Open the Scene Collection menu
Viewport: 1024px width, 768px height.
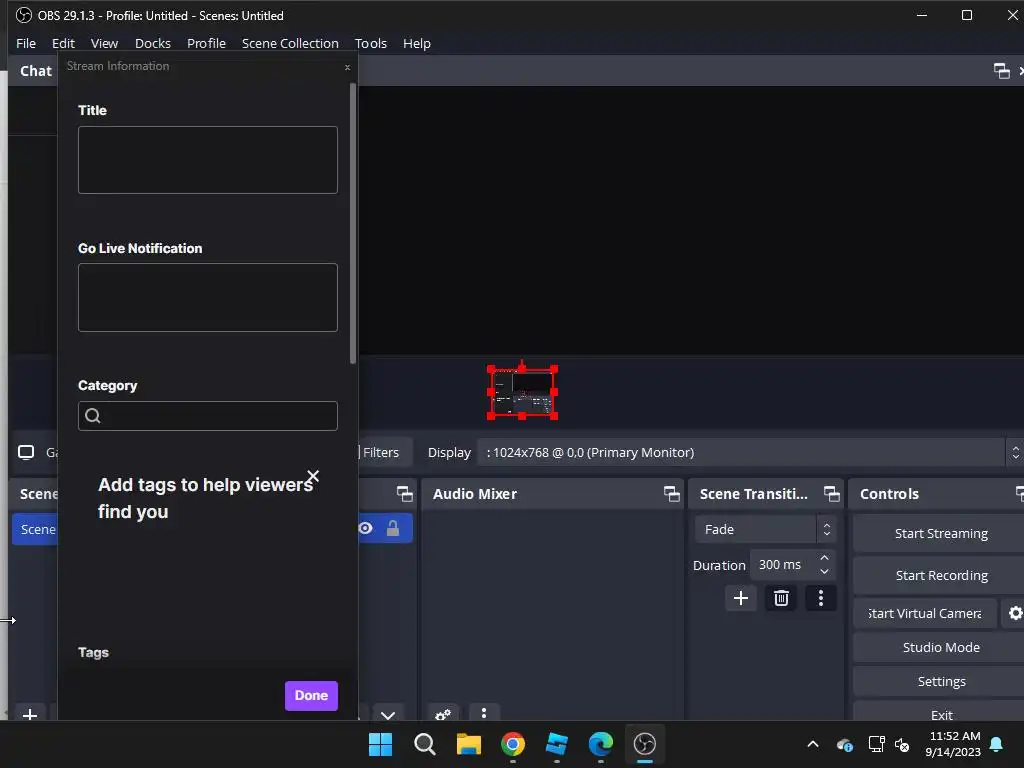[x=290, y=43]
